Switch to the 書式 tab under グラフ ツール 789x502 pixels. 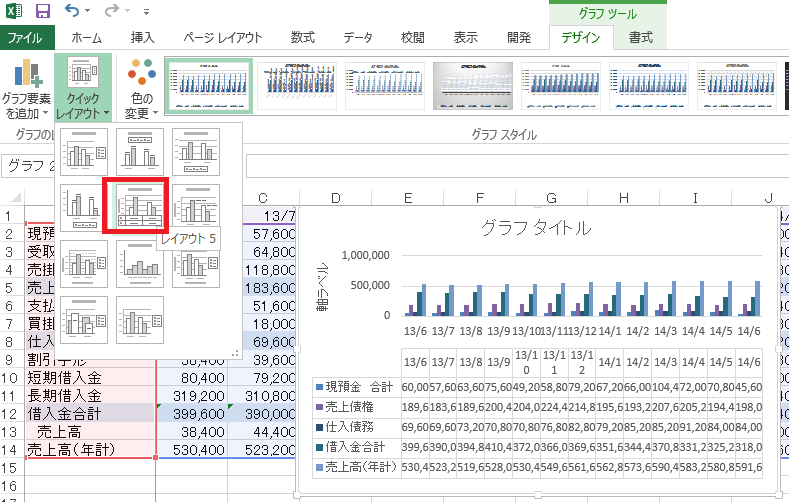click(x=640, y=38)
